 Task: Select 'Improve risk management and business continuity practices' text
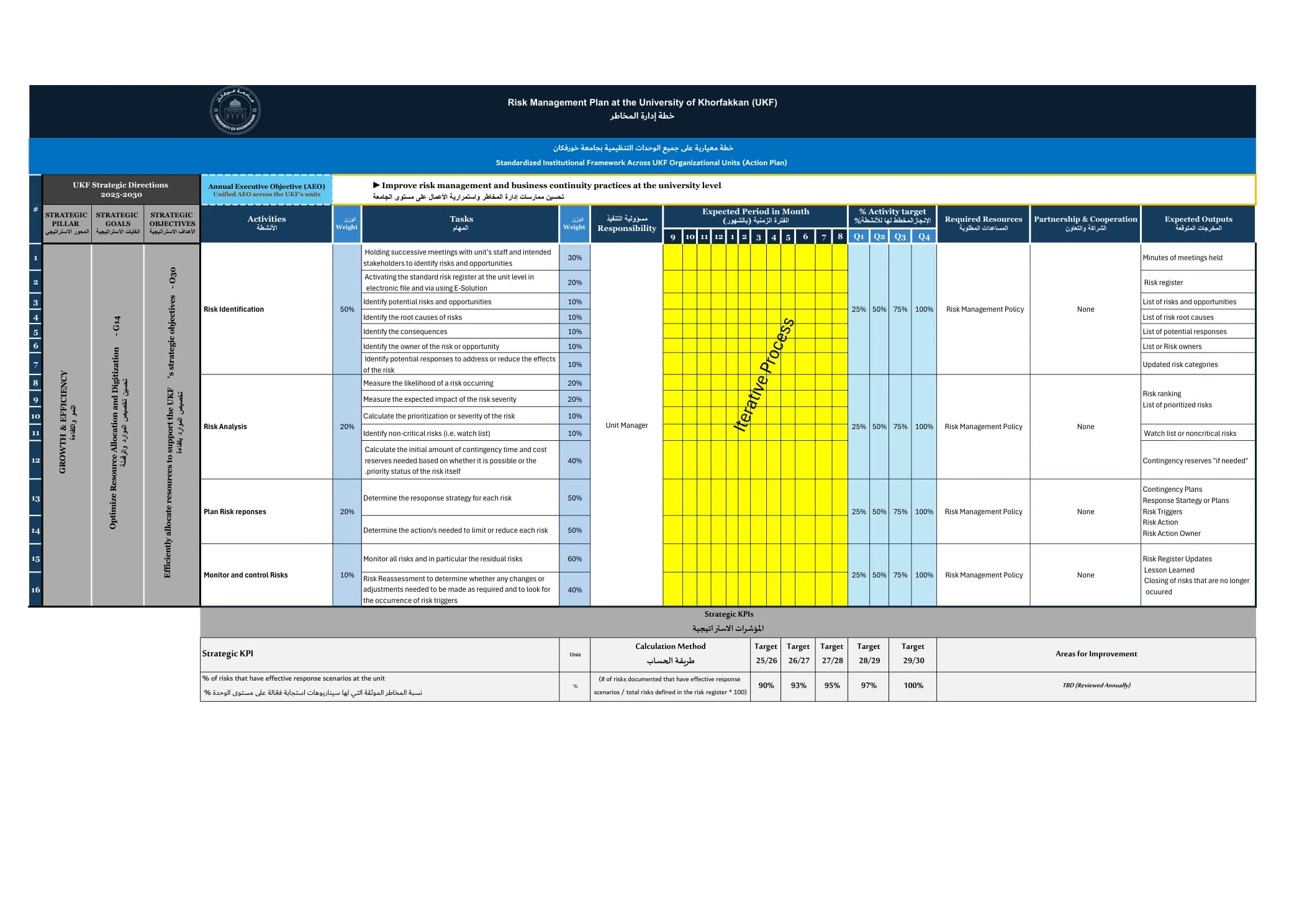pos(551,185)
